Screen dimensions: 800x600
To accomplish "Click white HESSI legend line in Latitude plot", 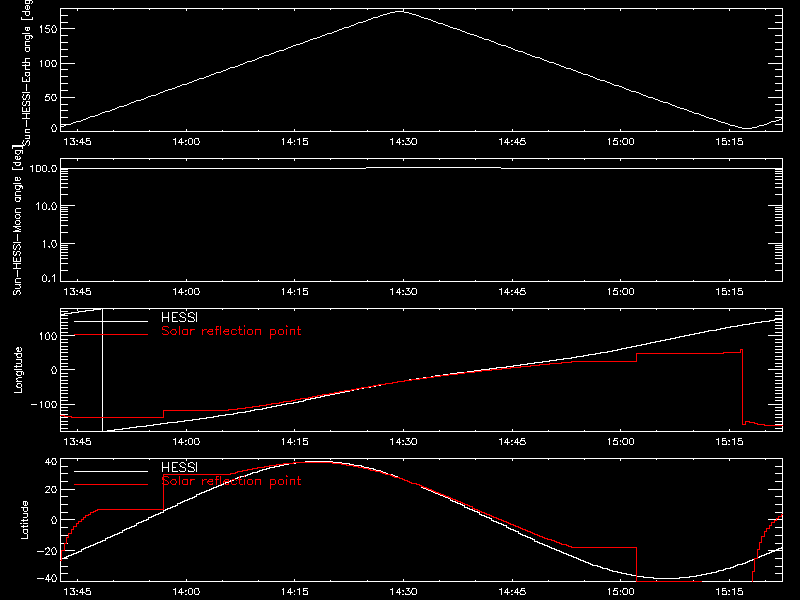I will click(x=111, y=471).
